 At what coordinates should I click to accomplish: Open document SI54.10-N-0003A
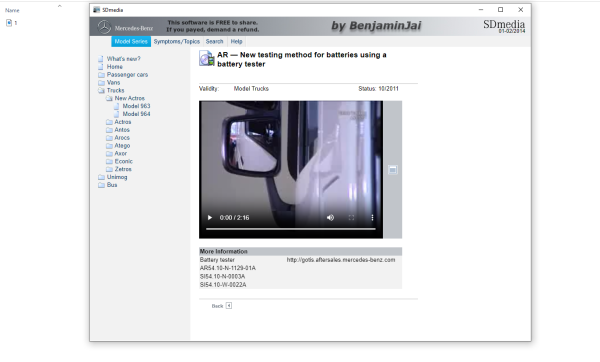(x=222, y=276)
